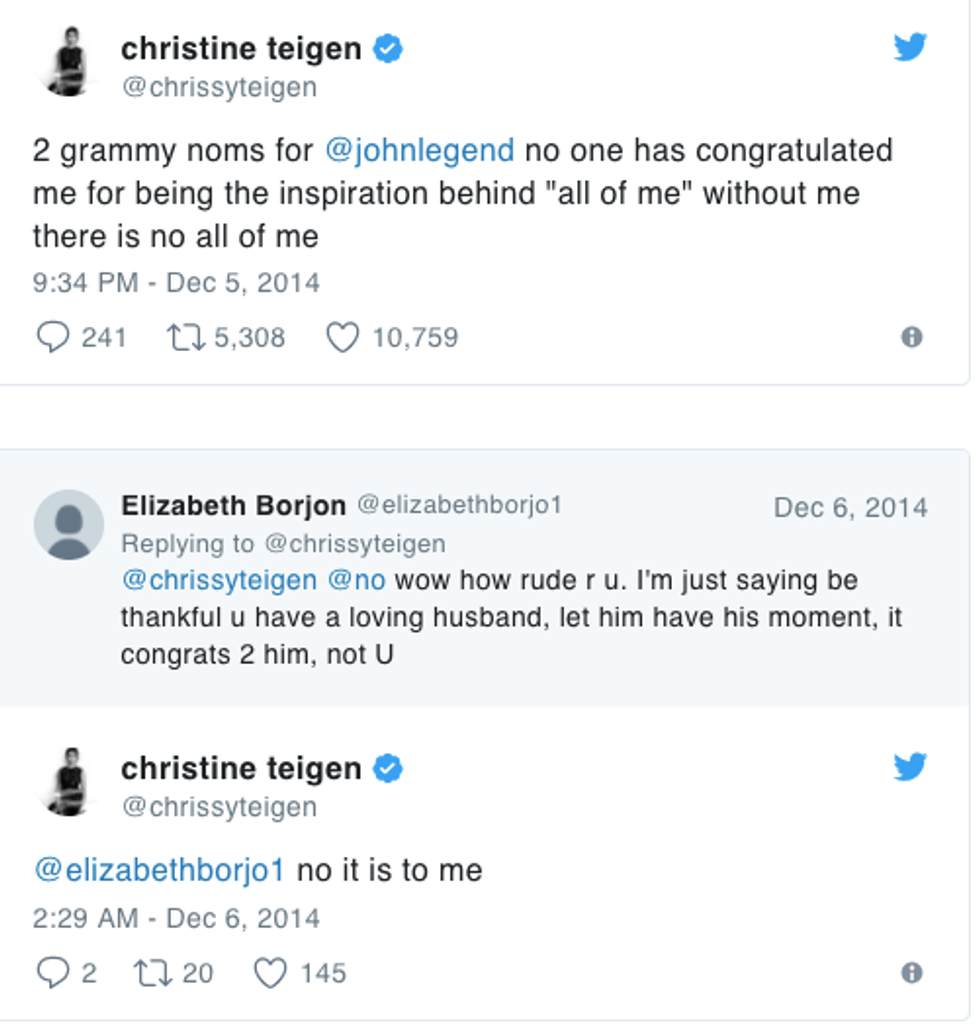Like the 'no it is to me' tweet
This screenshot has width=980, height=1029.
click(x=270, y=972)
